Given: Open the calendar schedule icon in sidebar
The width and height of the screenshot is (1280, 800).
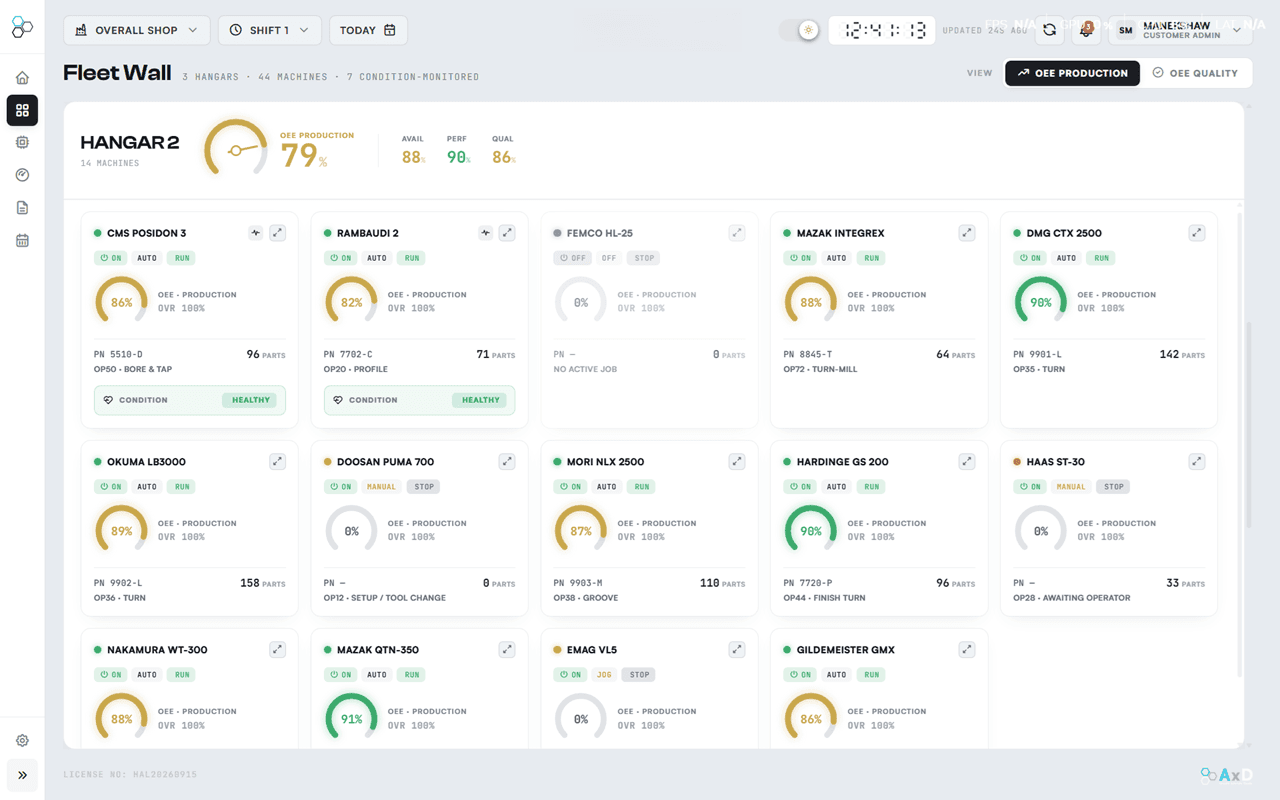Looking at the screenshot, I should (x=22, y=240).
